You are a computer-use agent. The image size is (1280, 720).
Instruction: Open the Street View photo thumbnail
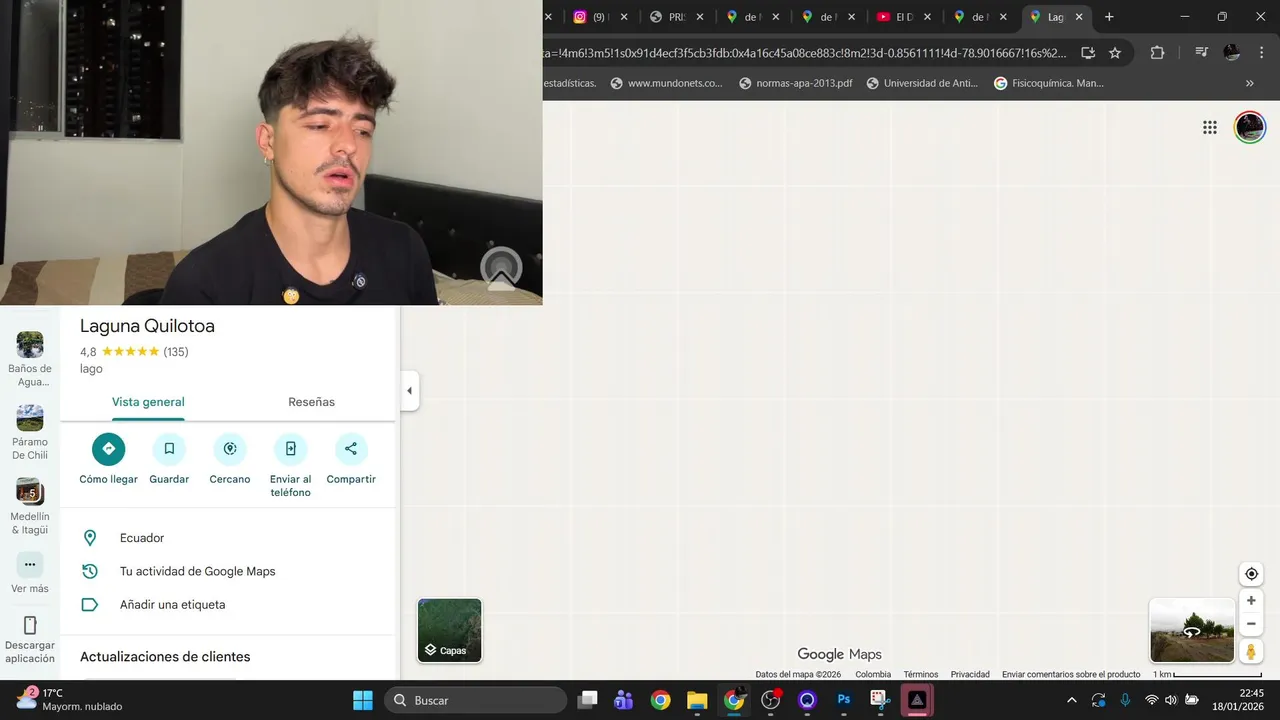pos(1192,630)
